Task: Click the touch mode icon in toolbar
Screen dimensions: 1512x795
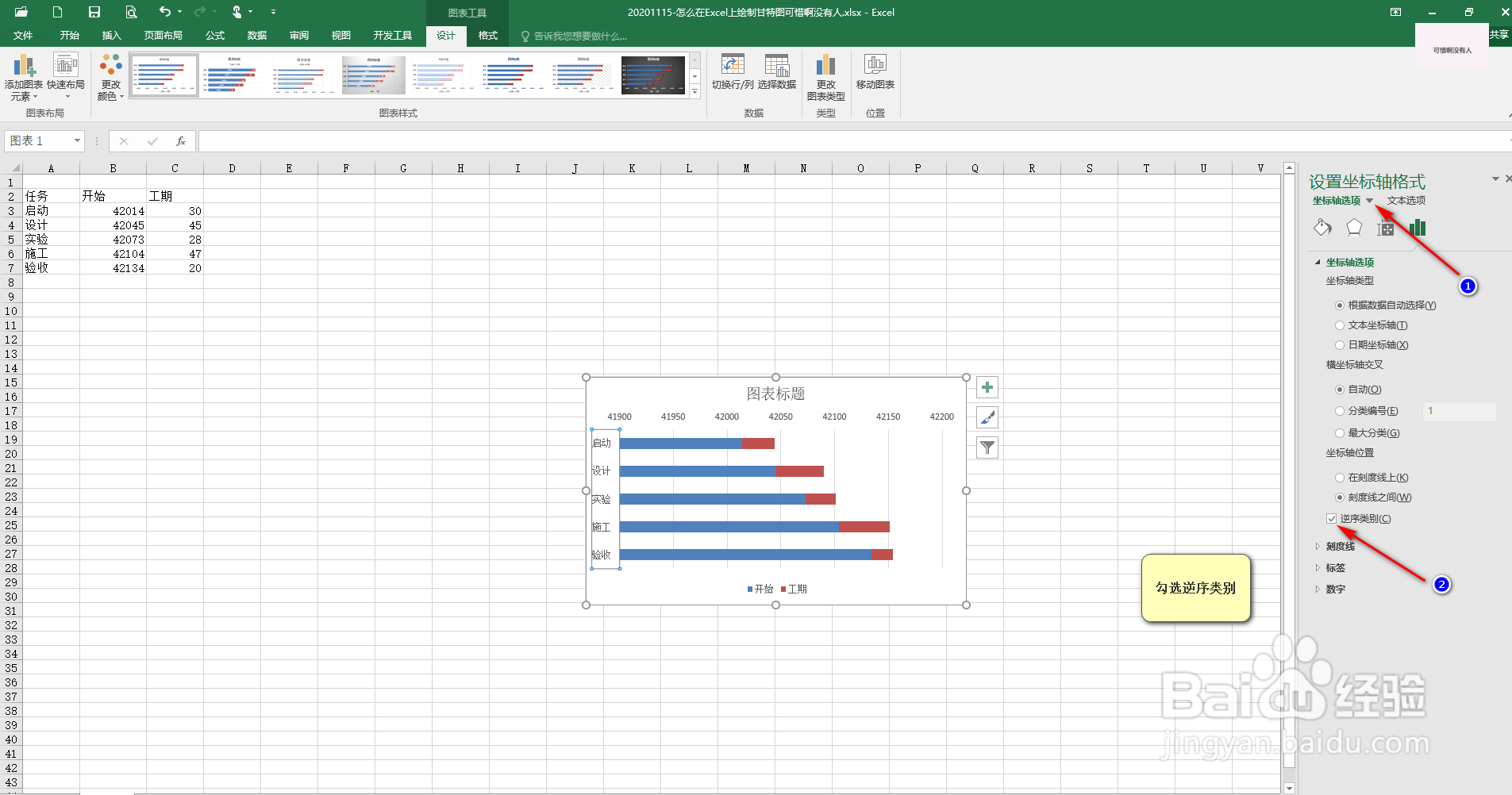Action: coord(237,12)
